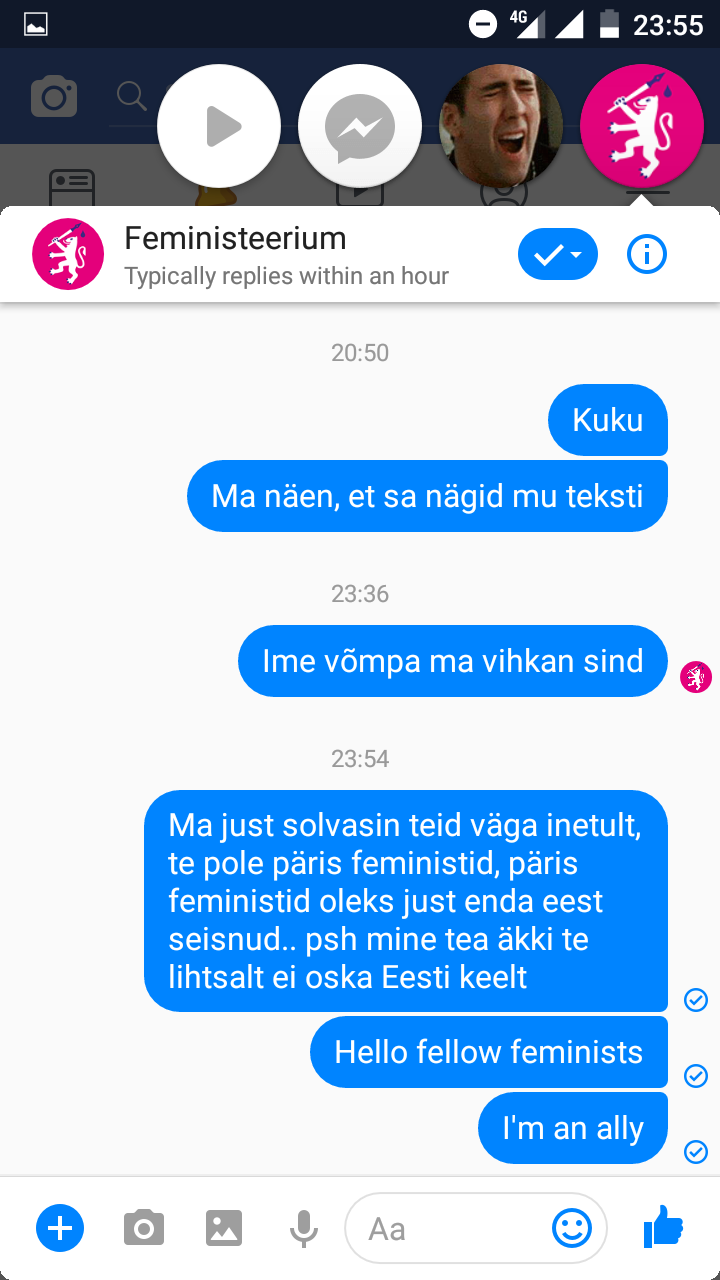720x1280 pixels.
Task: Open the chat head with man's face
Action: pos(501,127)
